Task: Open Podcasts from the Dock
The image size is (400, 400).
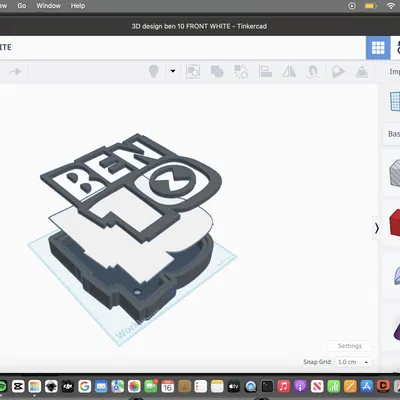Action: point(300,387)
